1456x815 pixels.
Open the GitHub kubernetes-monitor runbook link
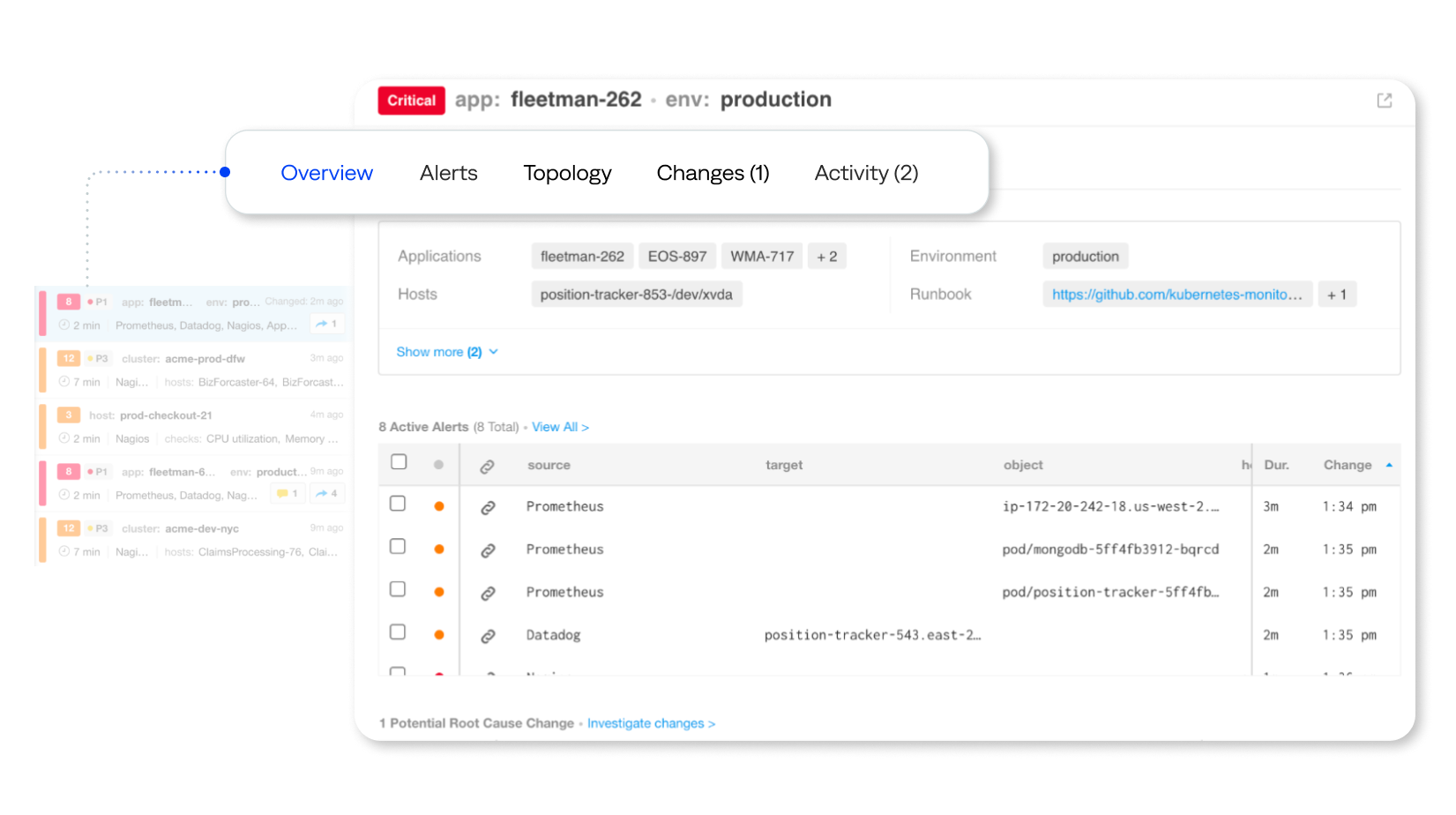1177,295
